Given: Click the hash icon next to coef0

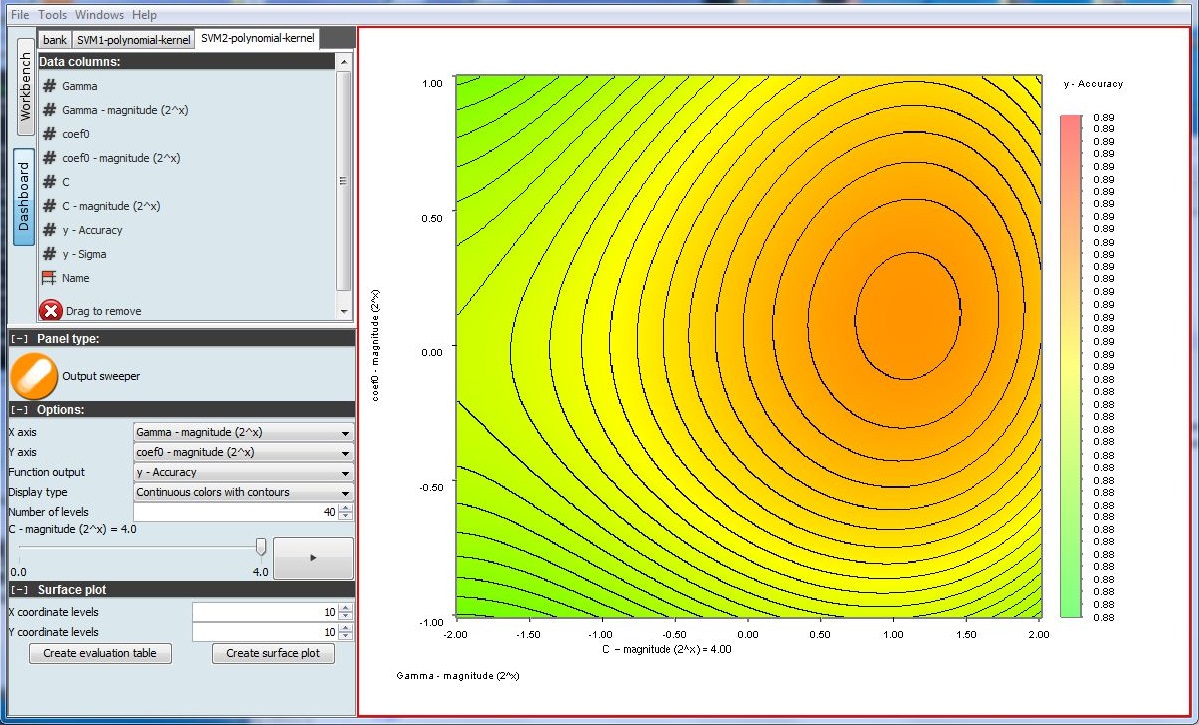Looking at the screenshot, I should point(49,134).
